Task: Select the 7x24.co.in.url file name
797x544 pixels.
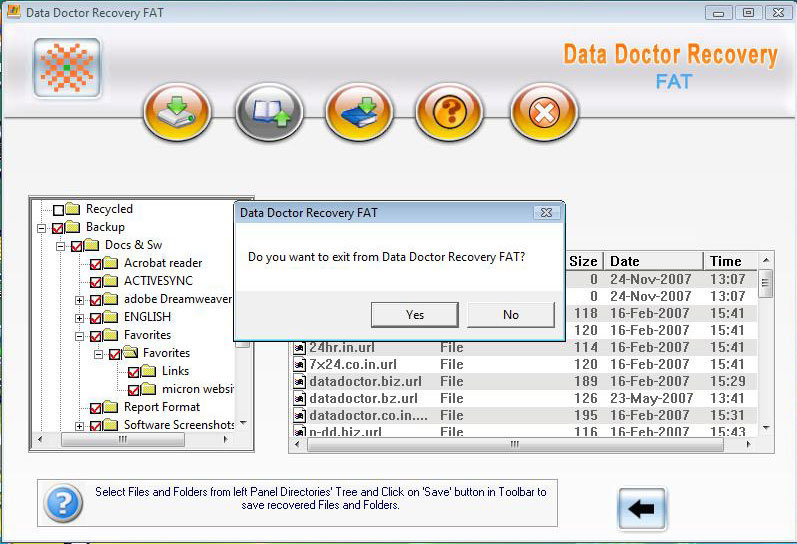Action: pos(353,365)
